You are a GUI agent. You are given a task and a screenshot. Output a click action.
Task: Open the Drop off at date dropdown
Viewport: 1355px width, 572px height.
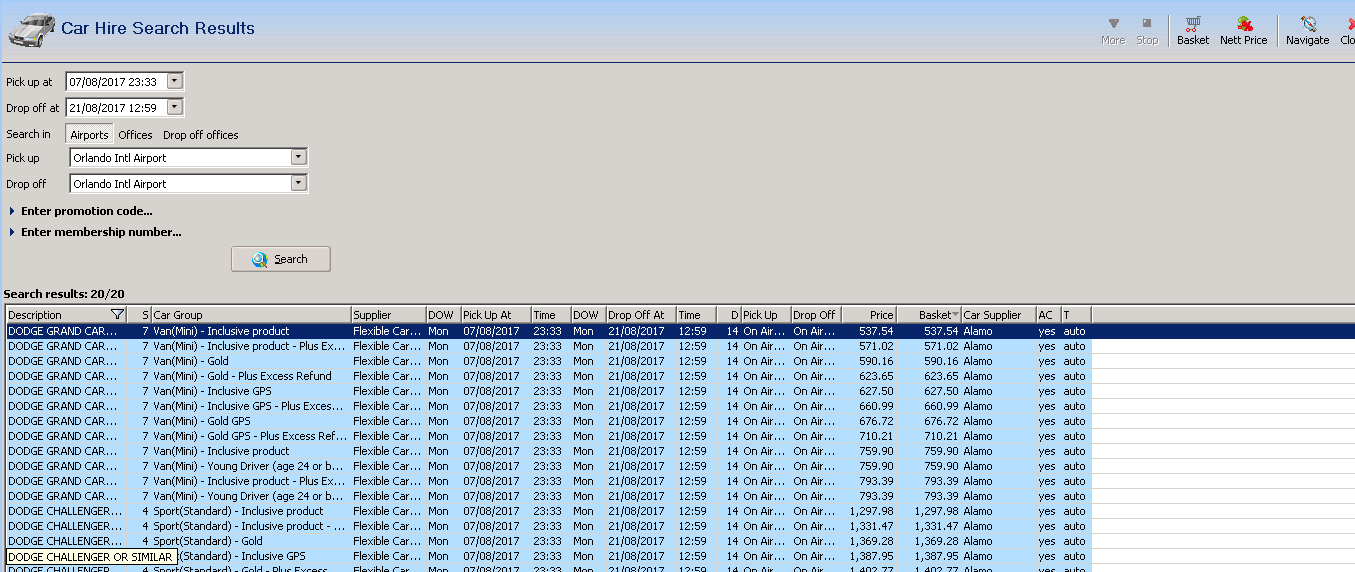click(175, 107)
